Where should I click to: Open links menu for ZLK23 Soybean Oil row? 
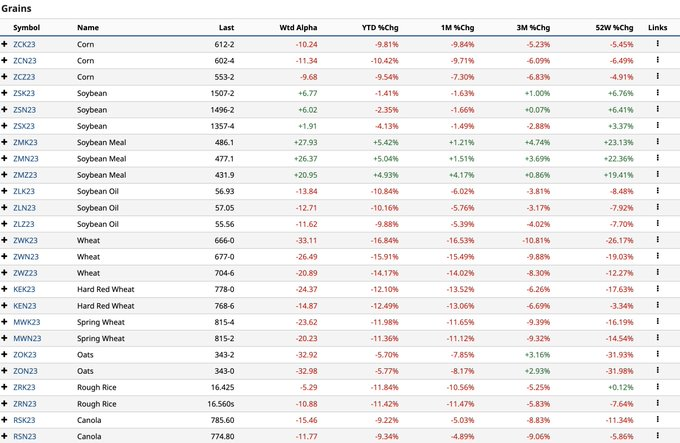[x=657, y=191]
